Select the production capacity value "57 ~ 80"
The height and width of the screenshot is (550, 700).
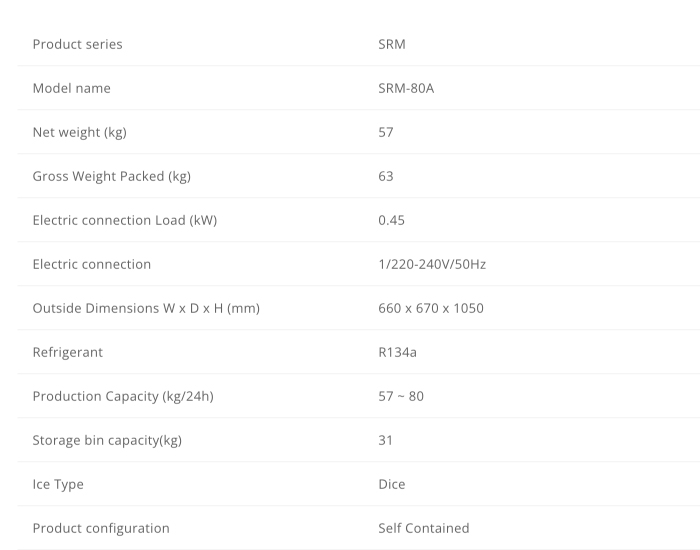click(x=401, y=396)
